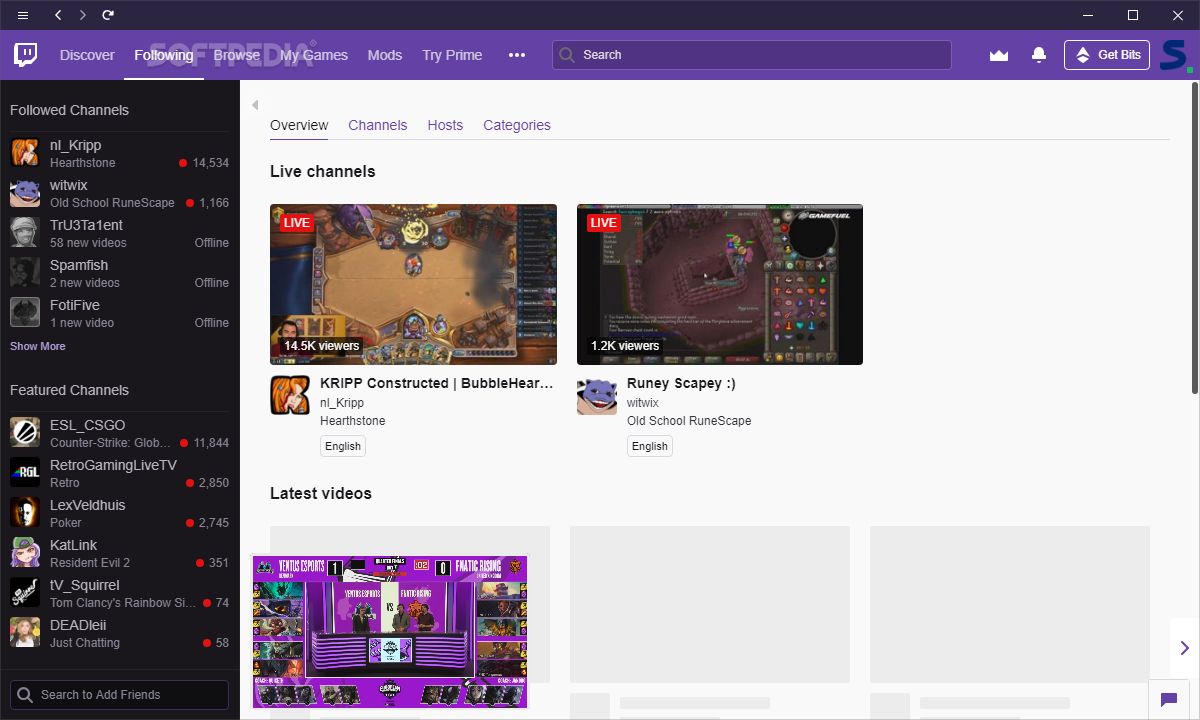Image resolution: width=1200 pixels, height=720 pixels.
Task: Click the main page vertical scrollbar
Action: coord(1195,240)
